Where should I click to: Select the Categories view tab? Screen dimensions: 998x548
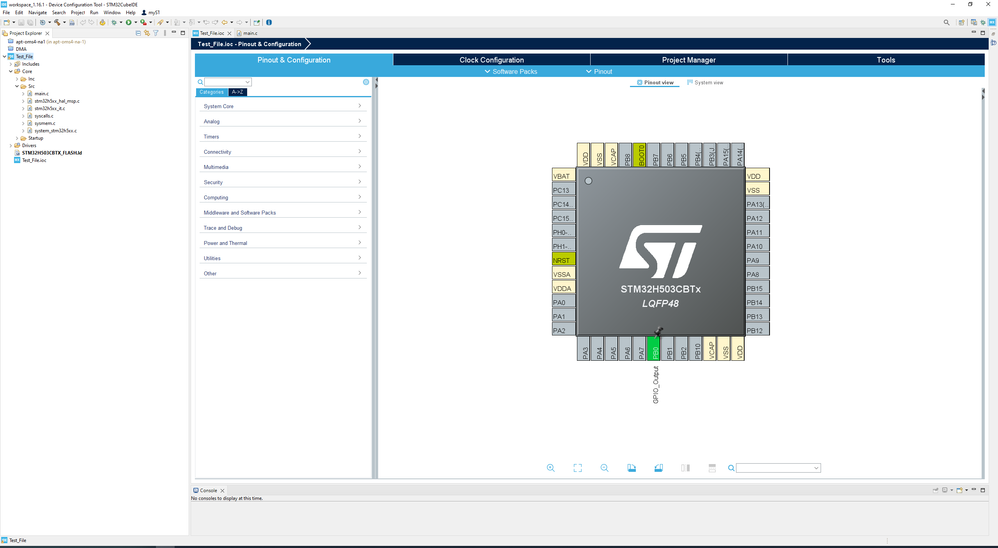point(211,92)
